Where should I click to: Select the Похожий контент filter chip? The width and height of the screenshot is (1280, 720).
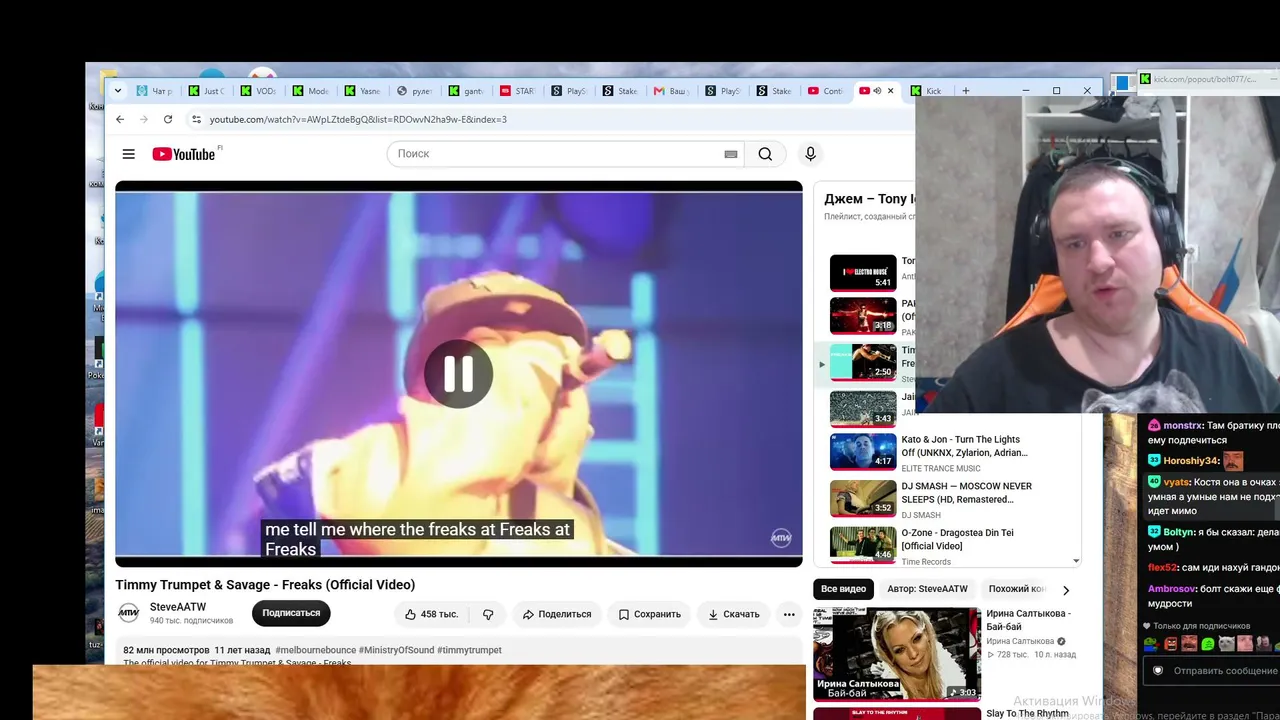1016,589
